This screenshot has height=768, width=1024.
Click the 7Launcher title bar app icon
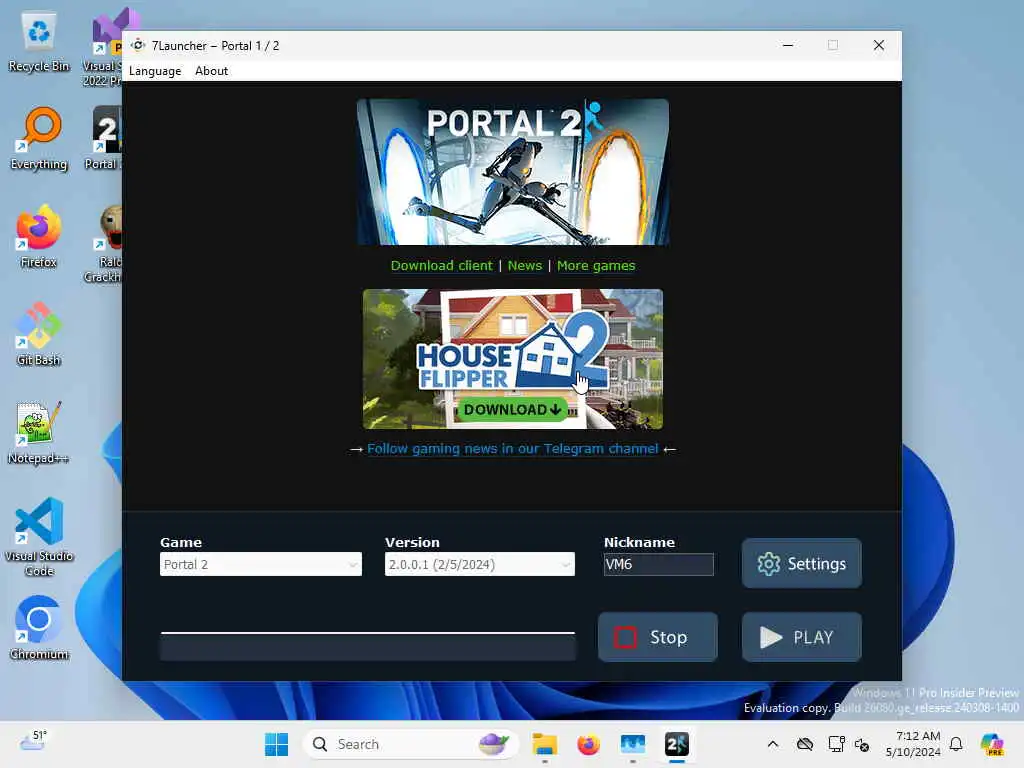(138, 46)
